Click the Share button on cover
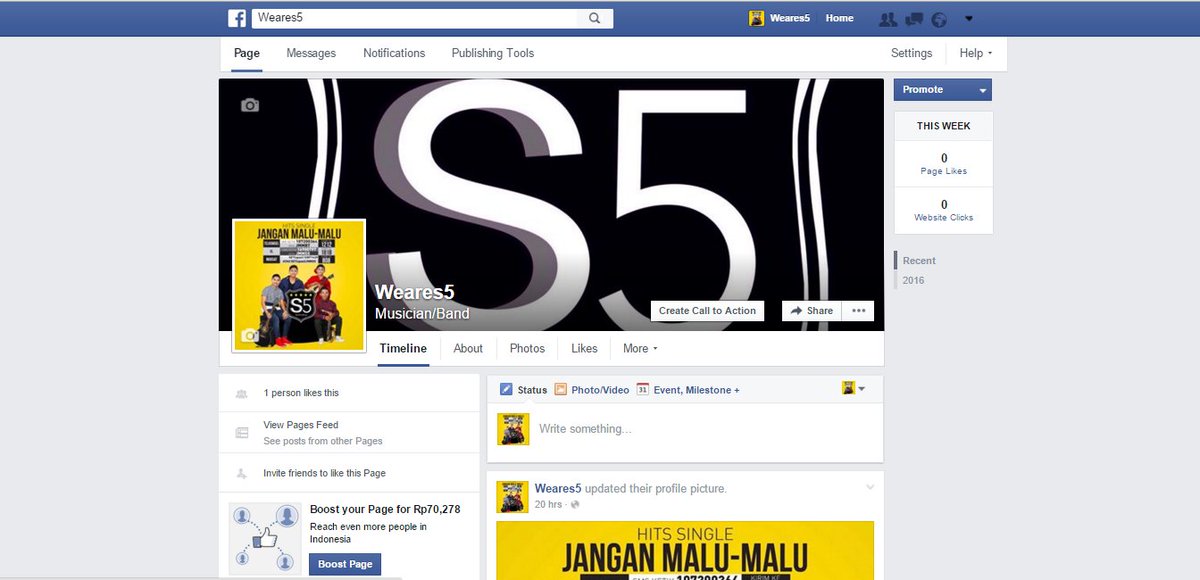 point(811,311)
